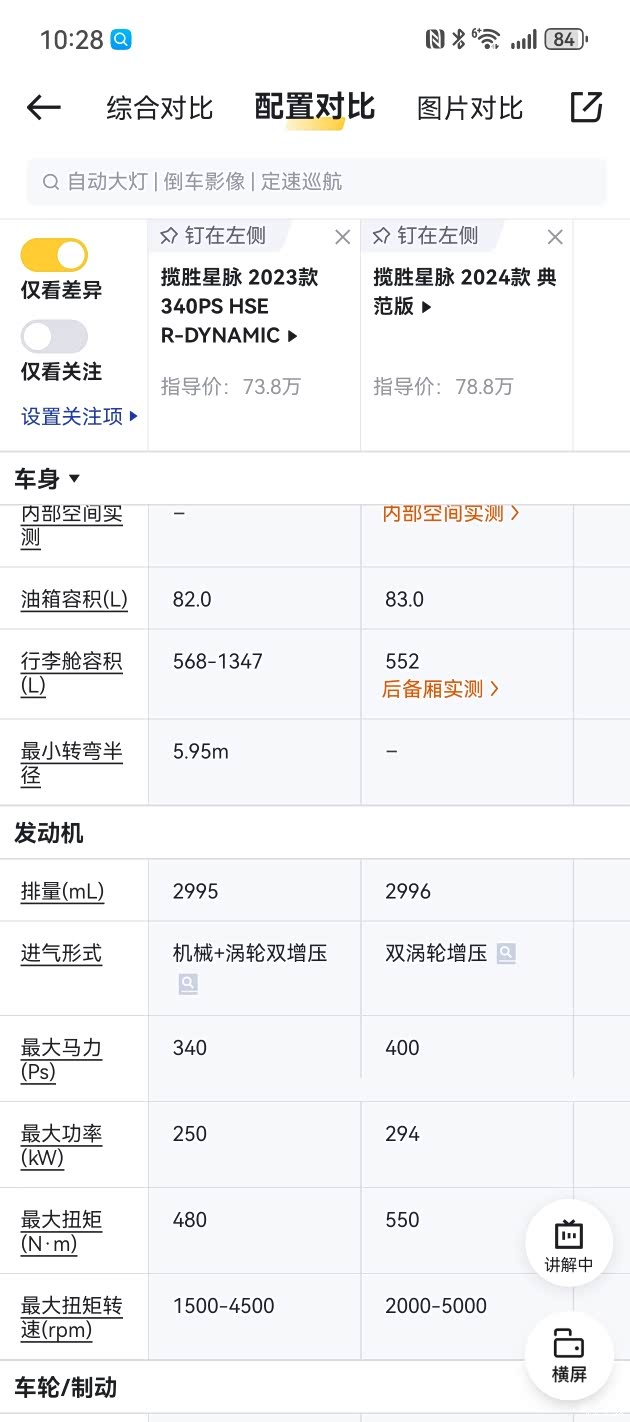Tap the back arrow icon
Image resolution: width=630 pixels, height=1422 pixels.
click(44, 108)
